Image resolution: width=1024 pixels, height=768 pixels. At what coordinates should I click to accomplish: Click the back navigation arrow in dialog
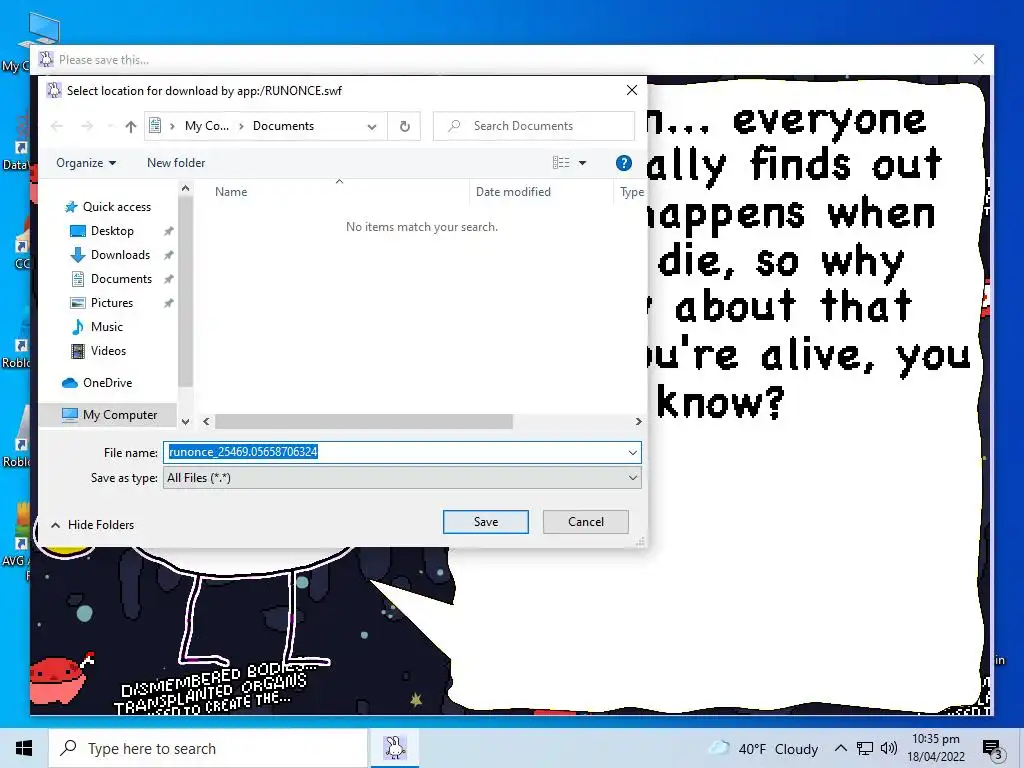57,127
